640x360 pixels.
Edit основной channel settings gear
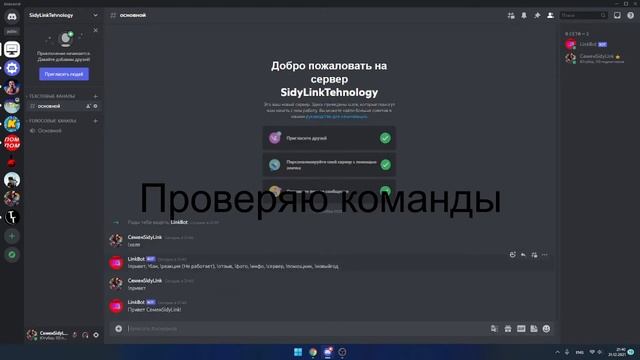click(96, 106)
